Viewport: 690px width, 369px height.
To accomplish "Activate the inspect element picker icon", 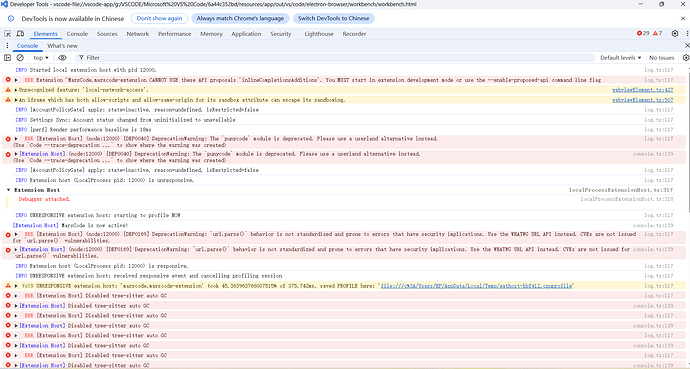I will coord(7,34).
